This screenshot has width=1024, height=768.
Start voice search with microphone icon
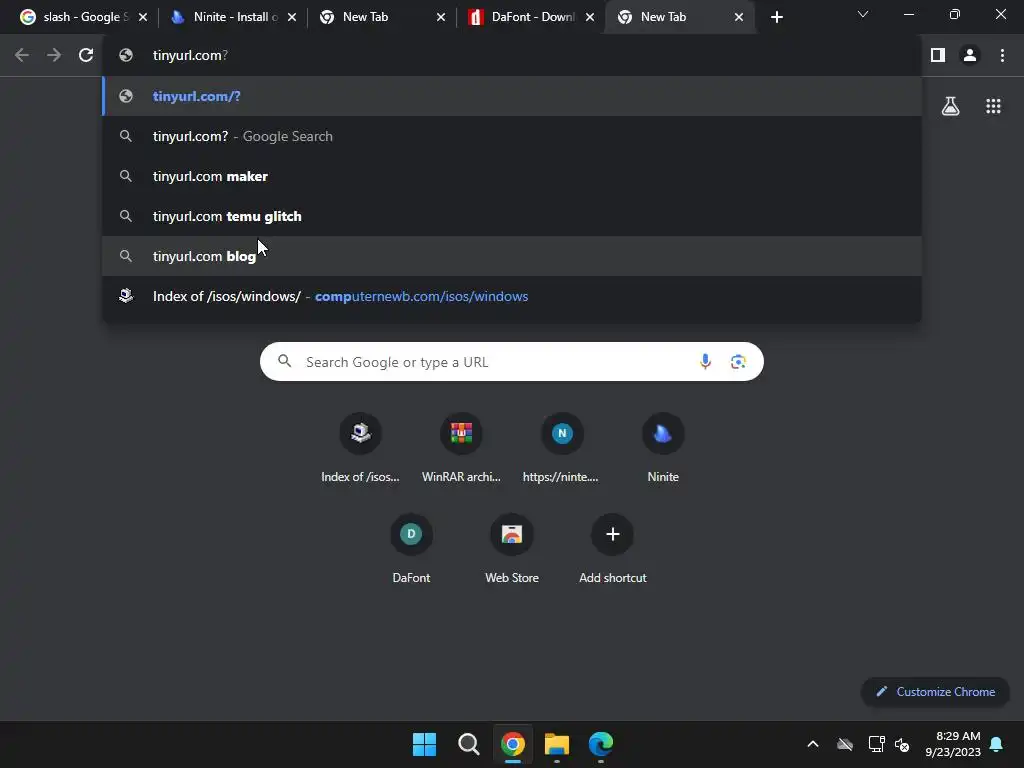point(705,361)
